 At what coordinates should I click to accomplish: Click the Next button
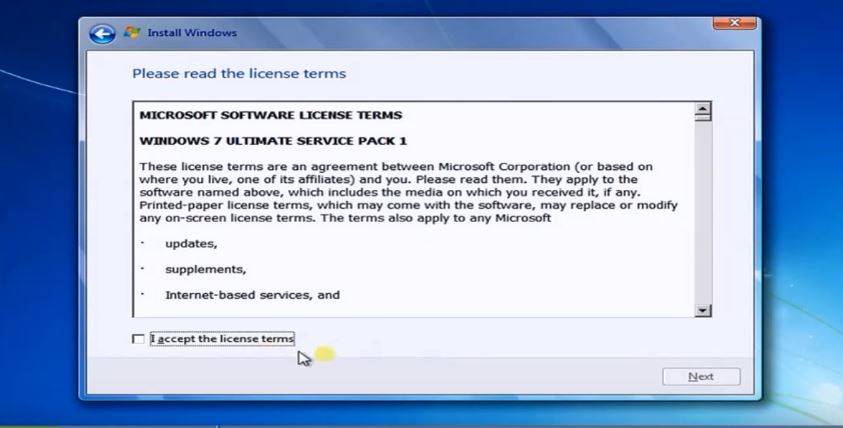tap(701, 376)
